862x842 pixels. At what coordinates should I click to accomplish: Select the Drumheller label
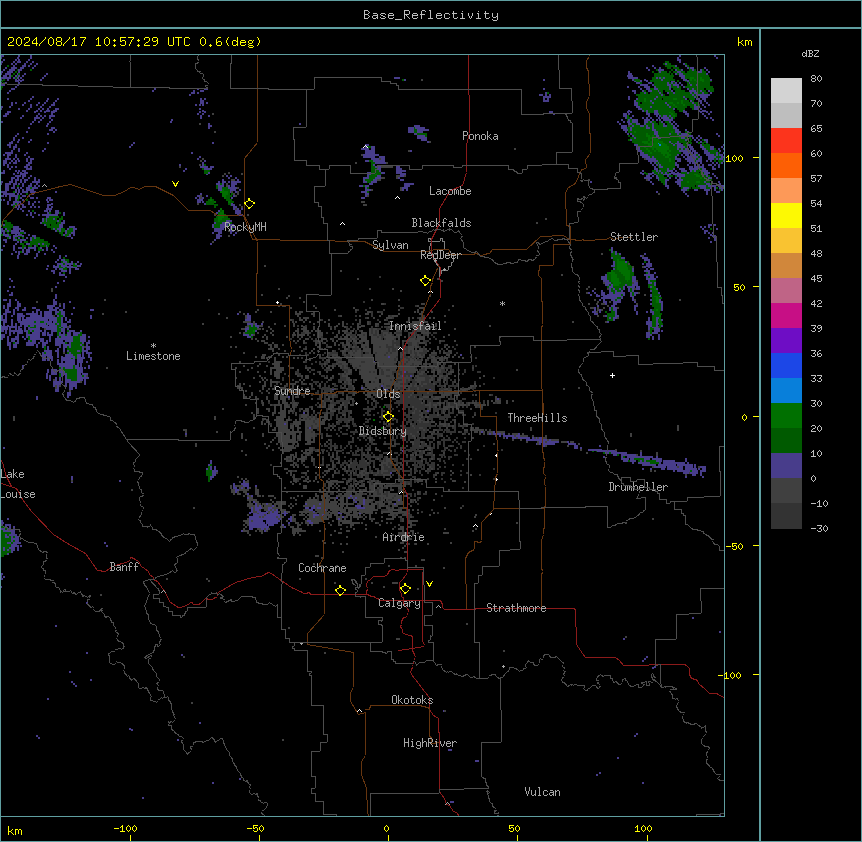click(x=638, y=487)
